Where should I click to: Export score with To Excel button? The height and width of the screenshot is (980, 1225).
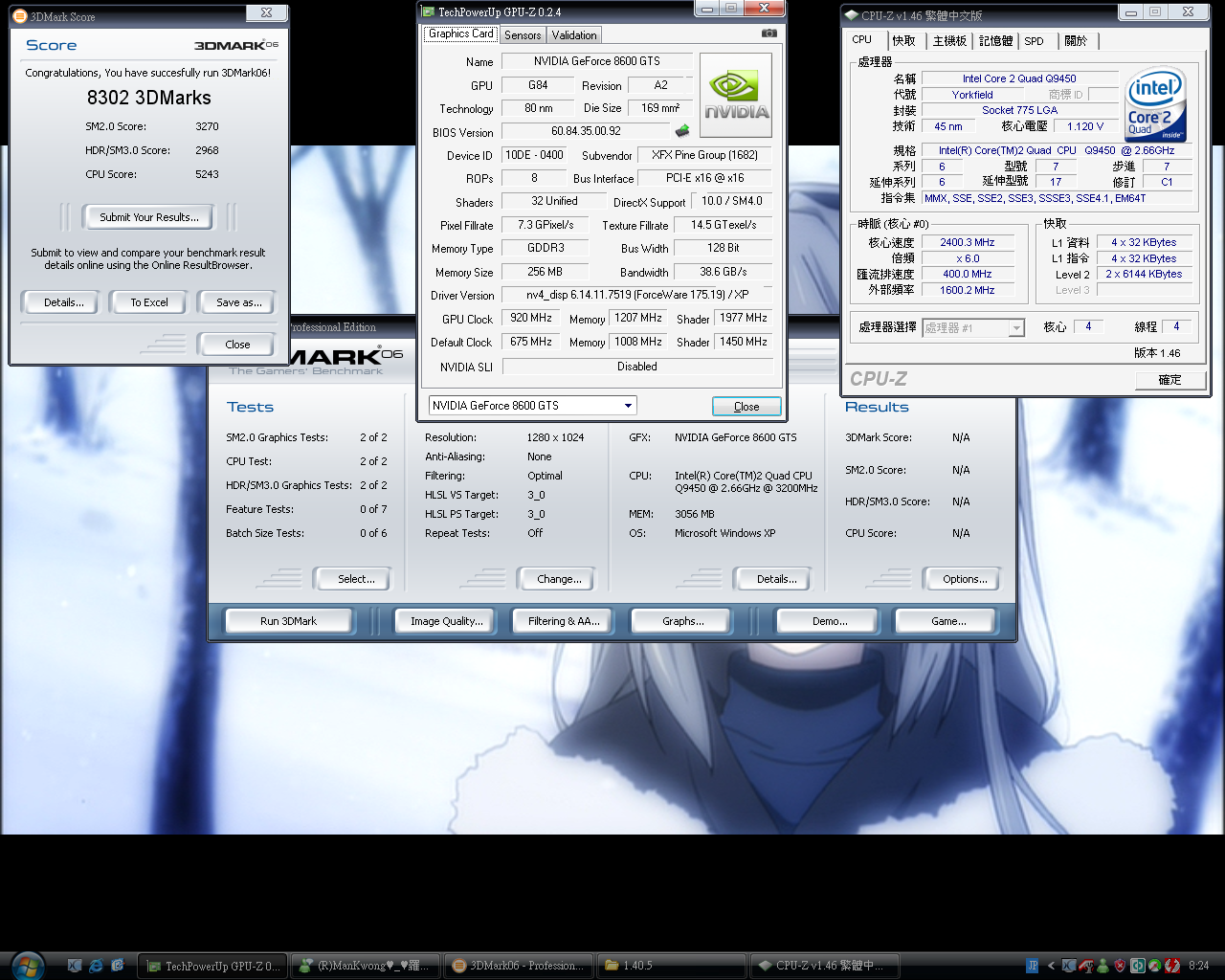pos(149,302)
